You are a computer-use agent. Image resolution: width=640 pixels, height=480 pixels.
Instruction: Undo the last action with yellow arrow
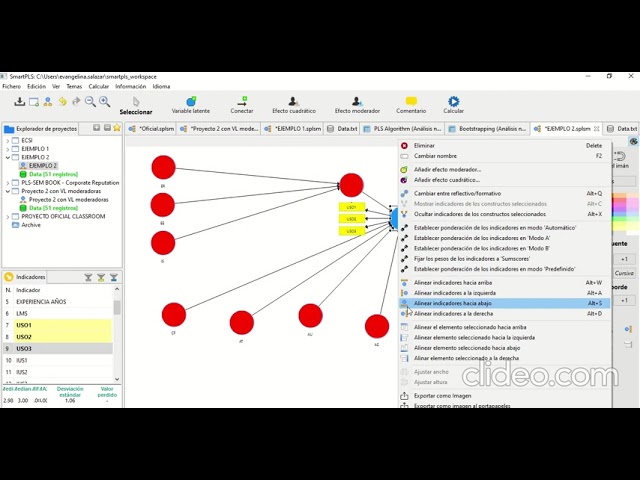click(62, 102)
